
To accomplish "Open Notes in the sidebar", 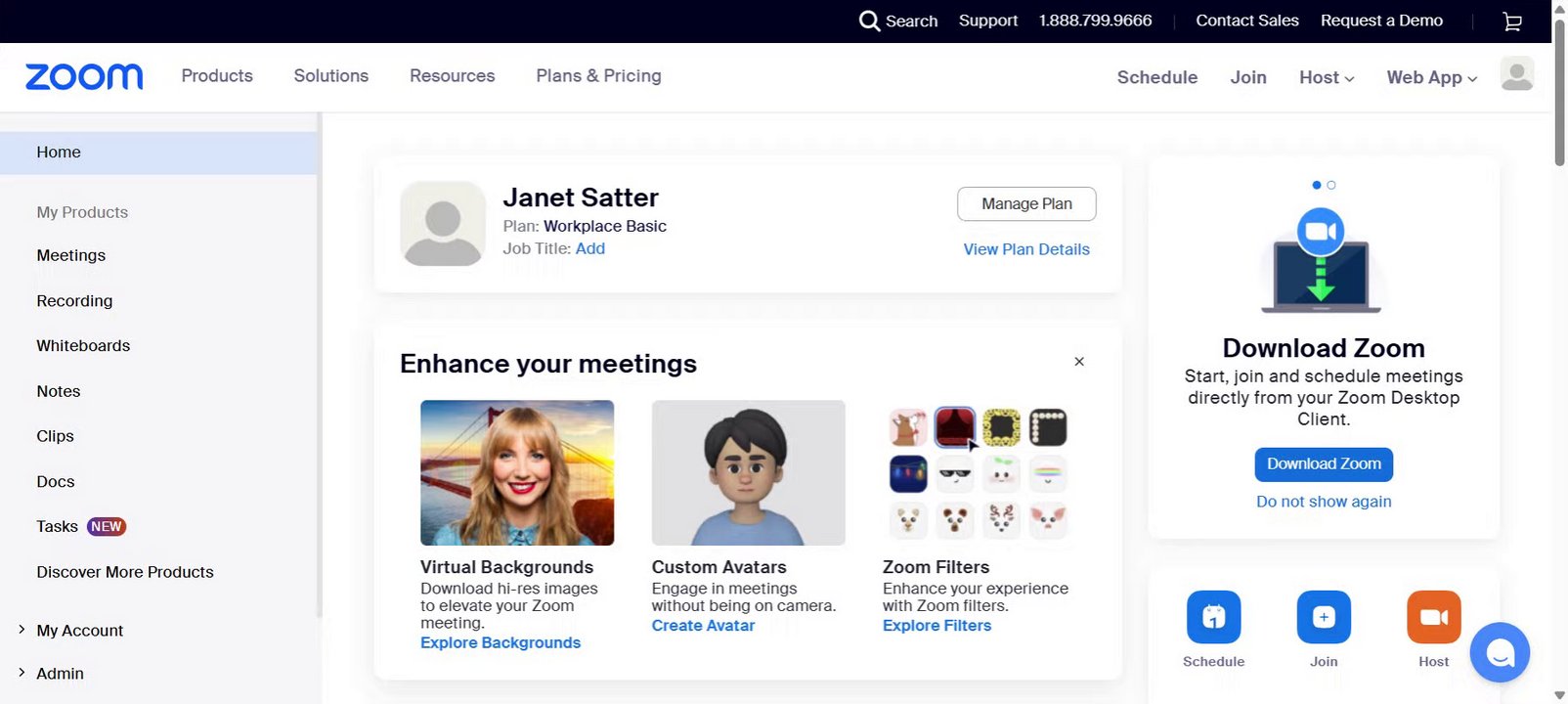I will (59, 391).
